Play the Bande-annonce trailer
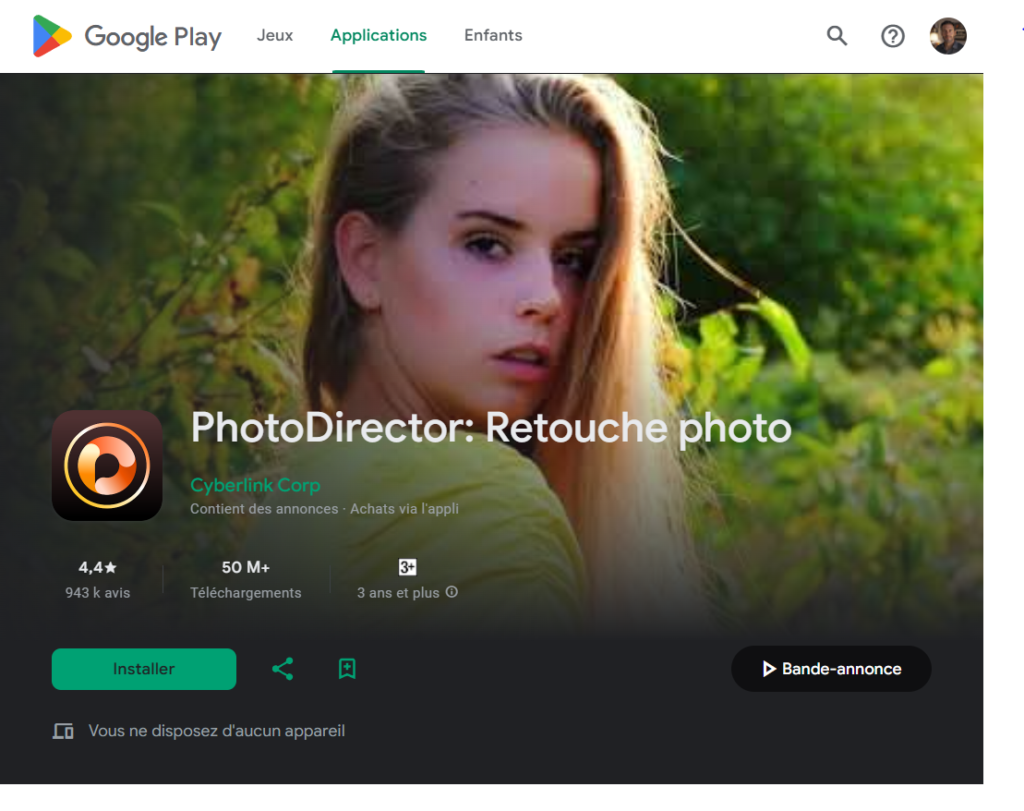Viewport: 1024px width, 811px height. coord(831,669)
